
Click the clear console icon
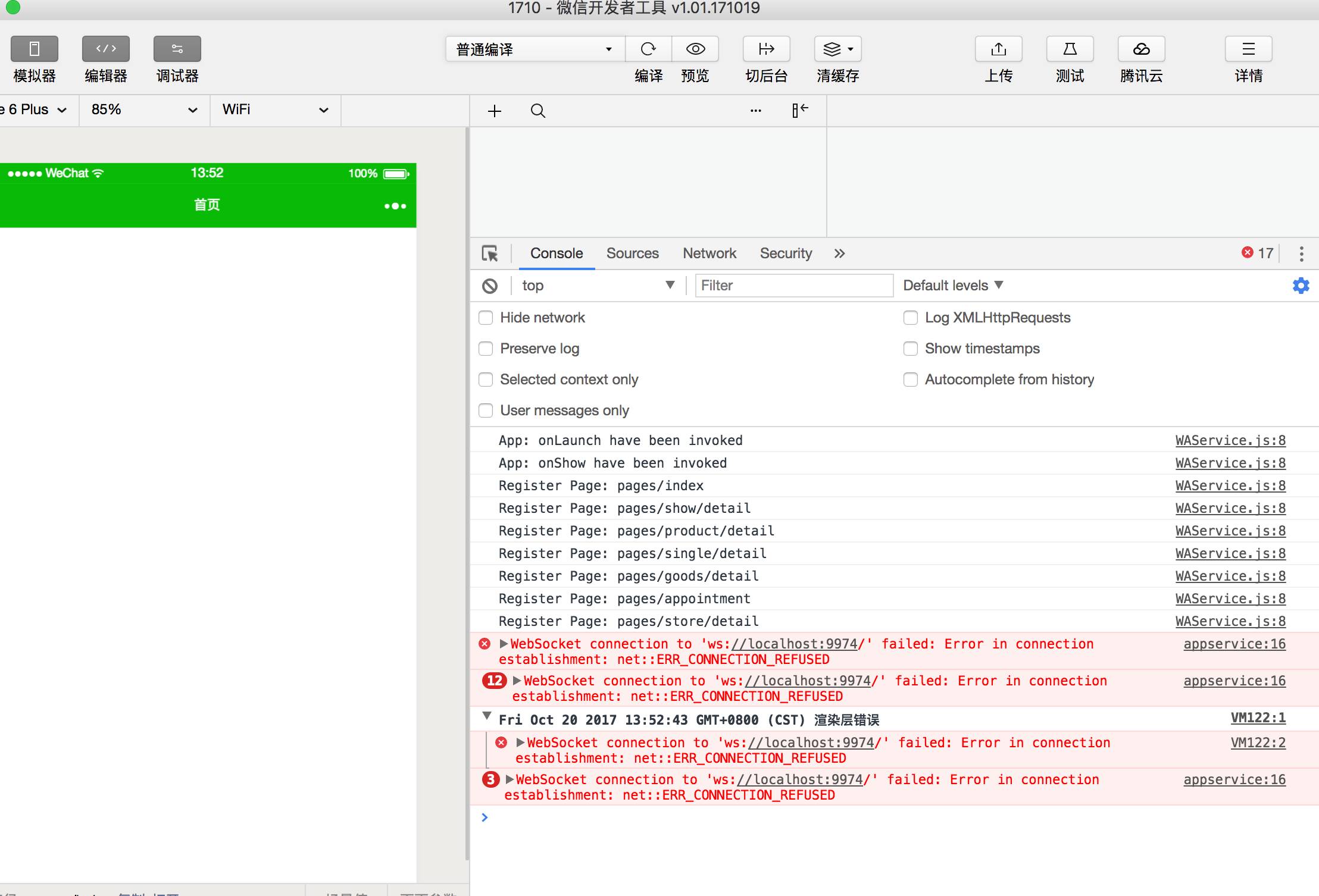click(490, 286)
